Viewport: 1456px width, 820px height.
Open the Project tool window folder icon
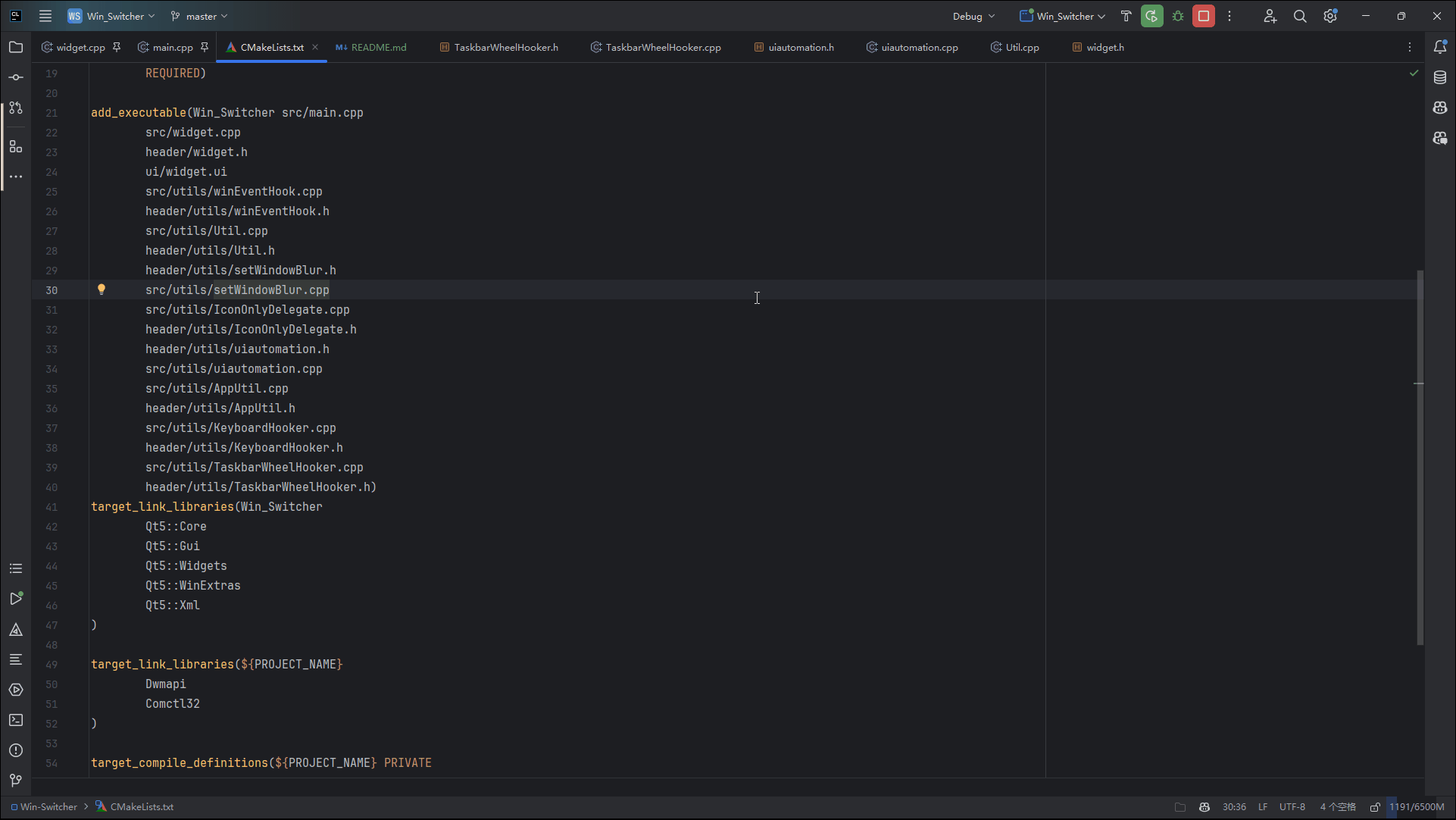16,47
